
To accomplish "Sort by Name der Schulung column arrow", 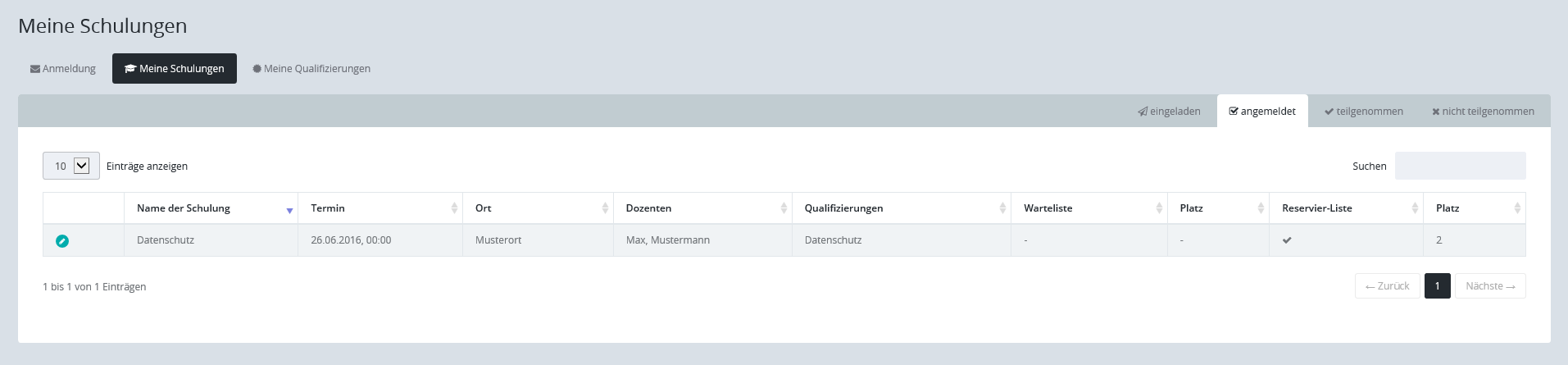I will 289,210.
